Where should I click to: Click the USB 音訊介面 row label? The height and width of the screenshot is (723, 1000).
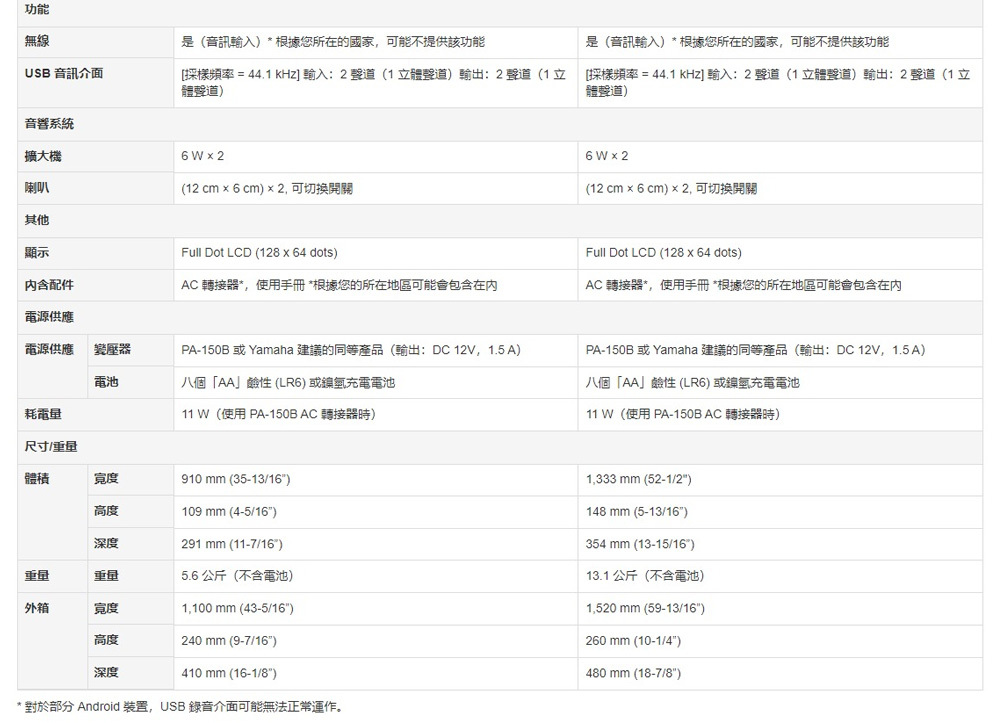[x=64, y=74]
